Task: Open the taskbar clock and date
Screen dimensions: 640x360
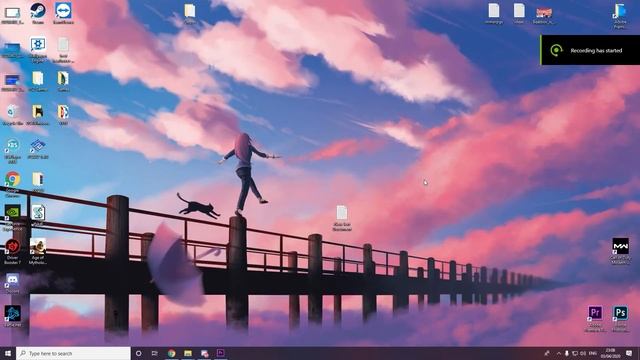Action: [611, 353]
